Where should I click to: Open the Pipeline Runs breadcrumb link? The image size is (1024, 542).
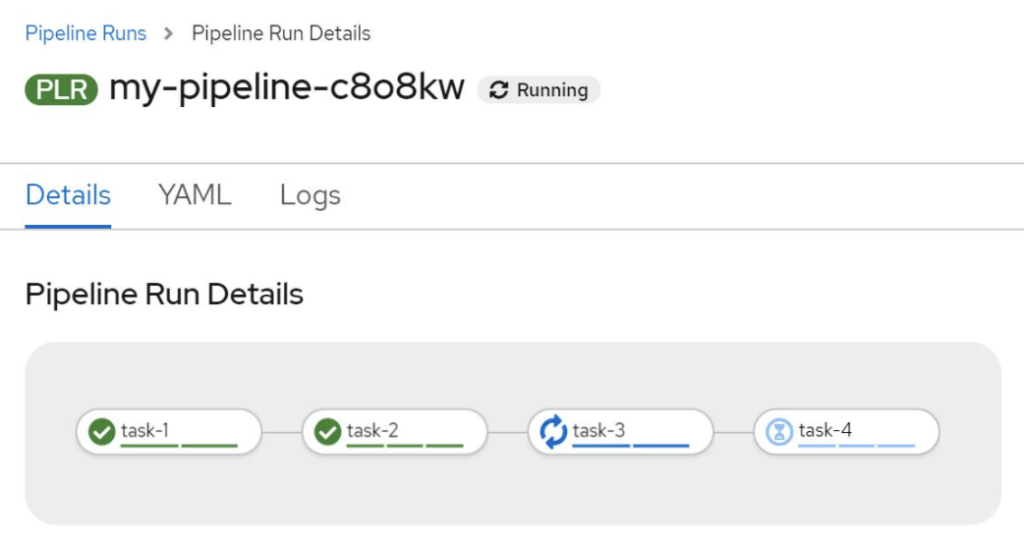pyautogui.click(x=86, y=33)
